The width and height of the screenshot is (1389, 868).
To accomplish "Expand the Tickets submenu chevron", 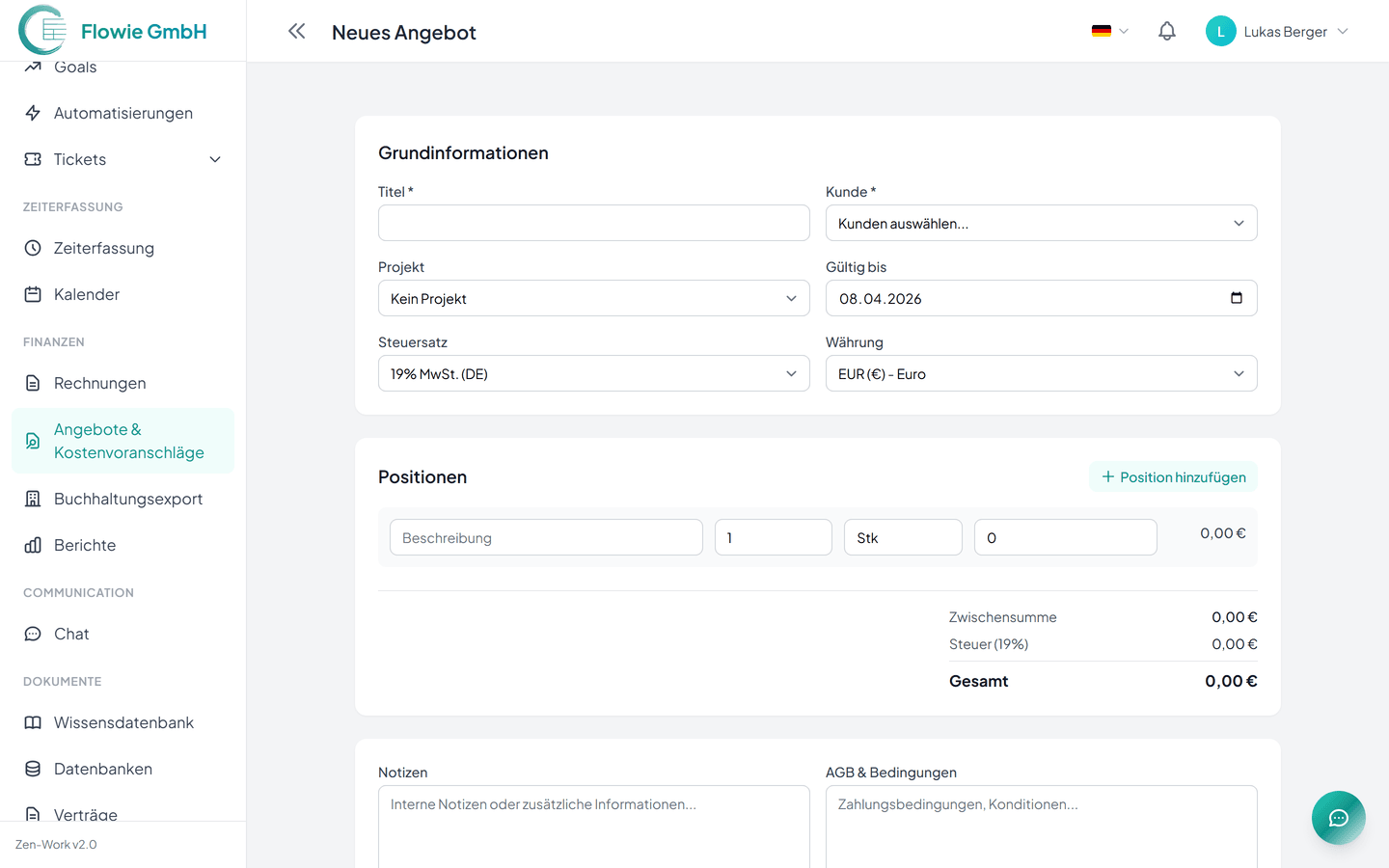I will [x=215, y=160].
